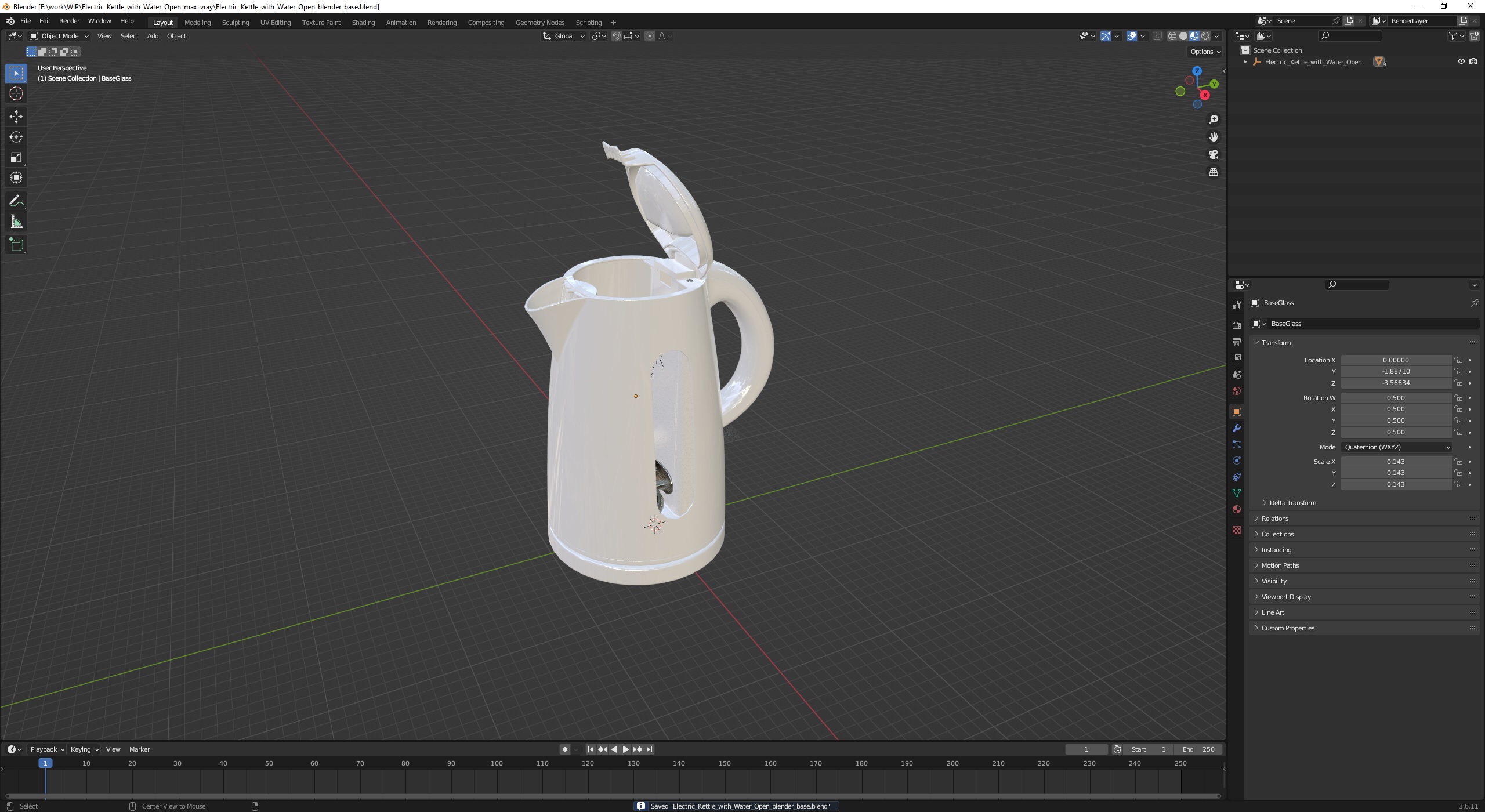This screenshot has height=812, width=1485.
Task: Open Rotation Mode Quaternion dropdown
Action: tap(1397, 447)
